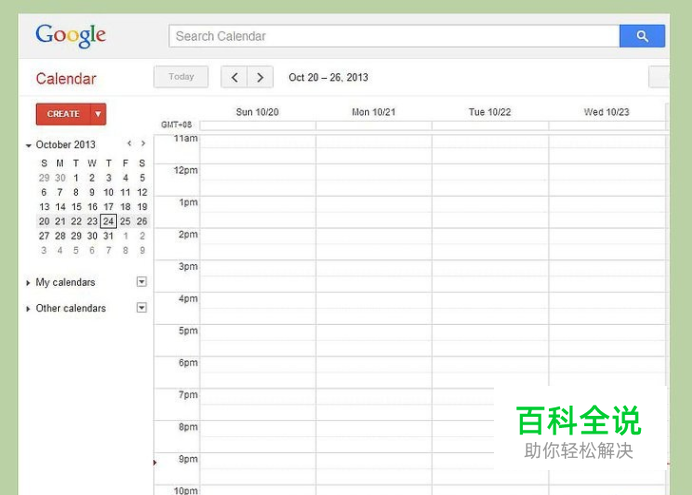Show next month in mini calendar

point(143,143)
